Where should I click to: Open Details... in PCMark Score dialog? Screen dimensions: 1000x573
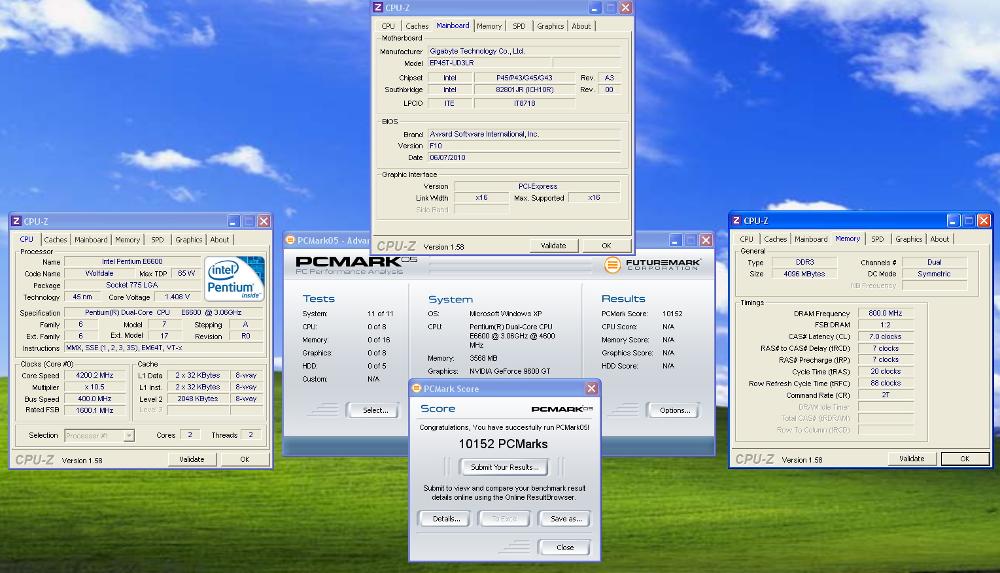point(446,519)
